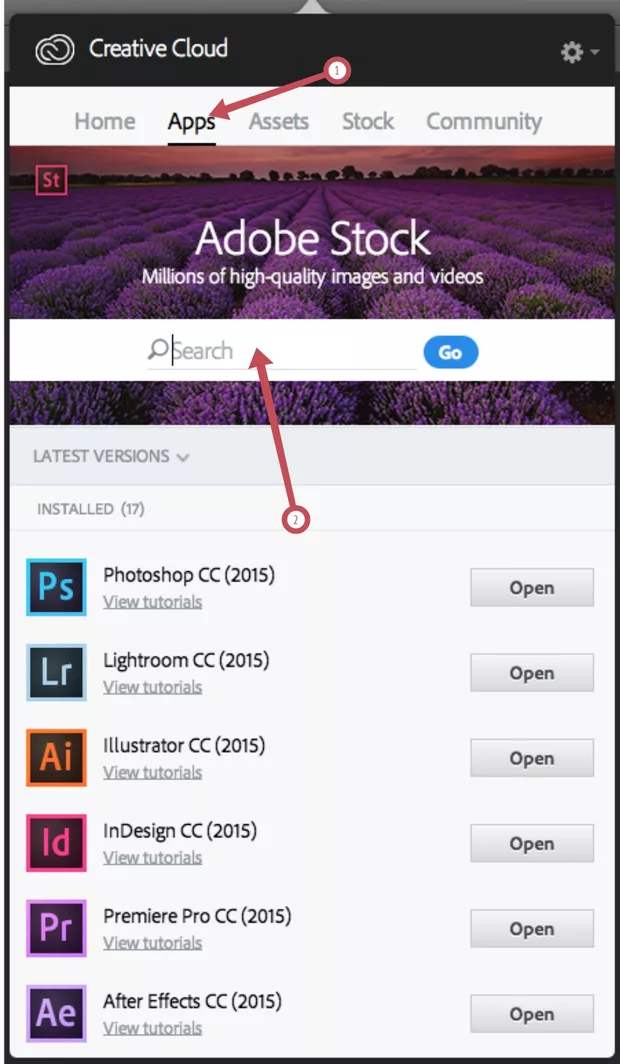View tutorials link for Lightroom CC
Image resolution: width=620 pixels, height=1064 pixels.
coord(152,687)
